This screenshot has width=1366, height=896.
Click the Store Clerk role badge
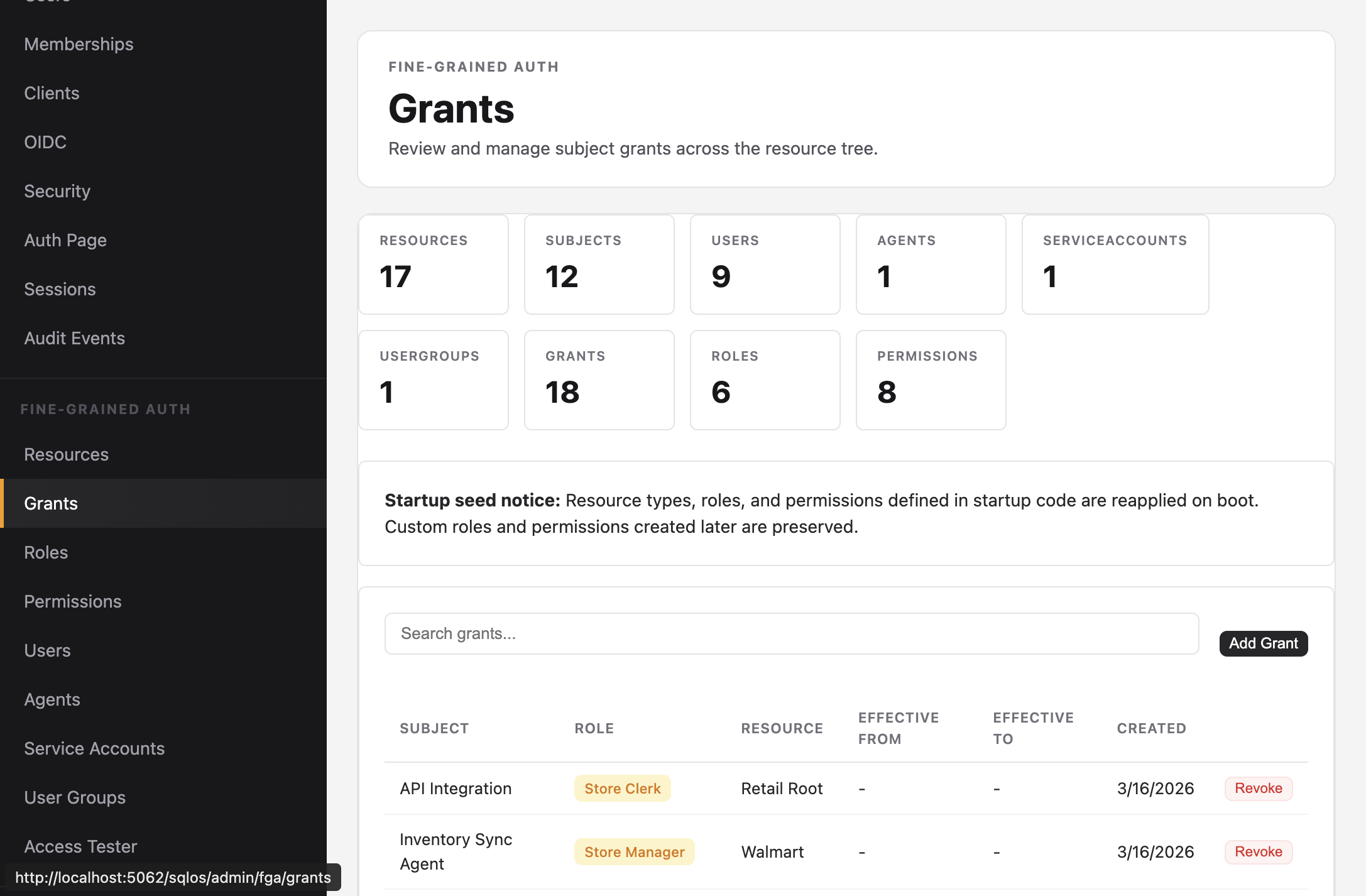[622, 789]
